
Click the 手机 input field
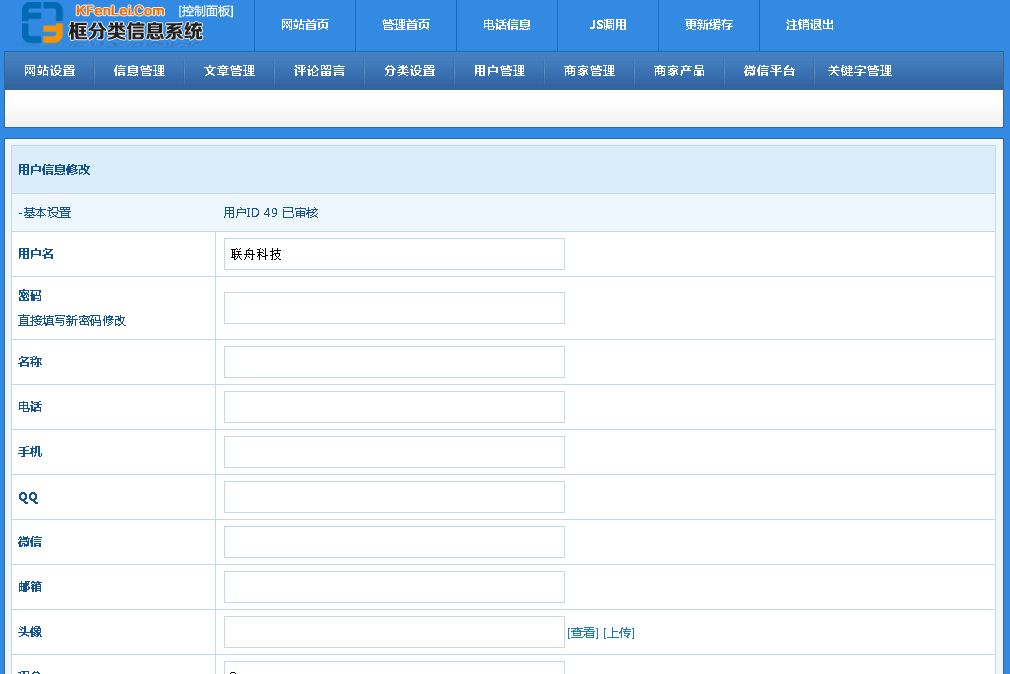[x=394, y=452]
